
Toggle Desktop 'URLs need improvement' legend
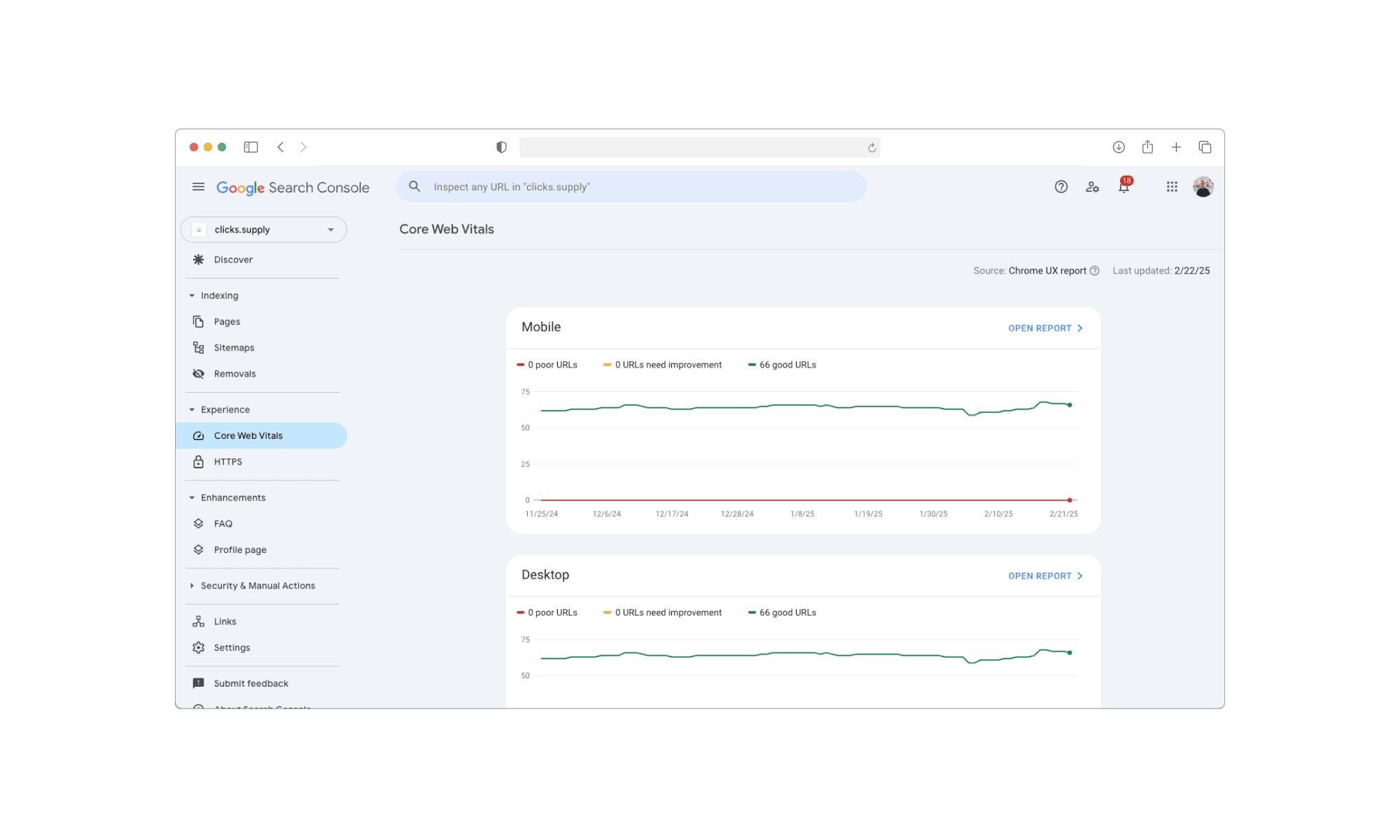click(x=662, y=612)
